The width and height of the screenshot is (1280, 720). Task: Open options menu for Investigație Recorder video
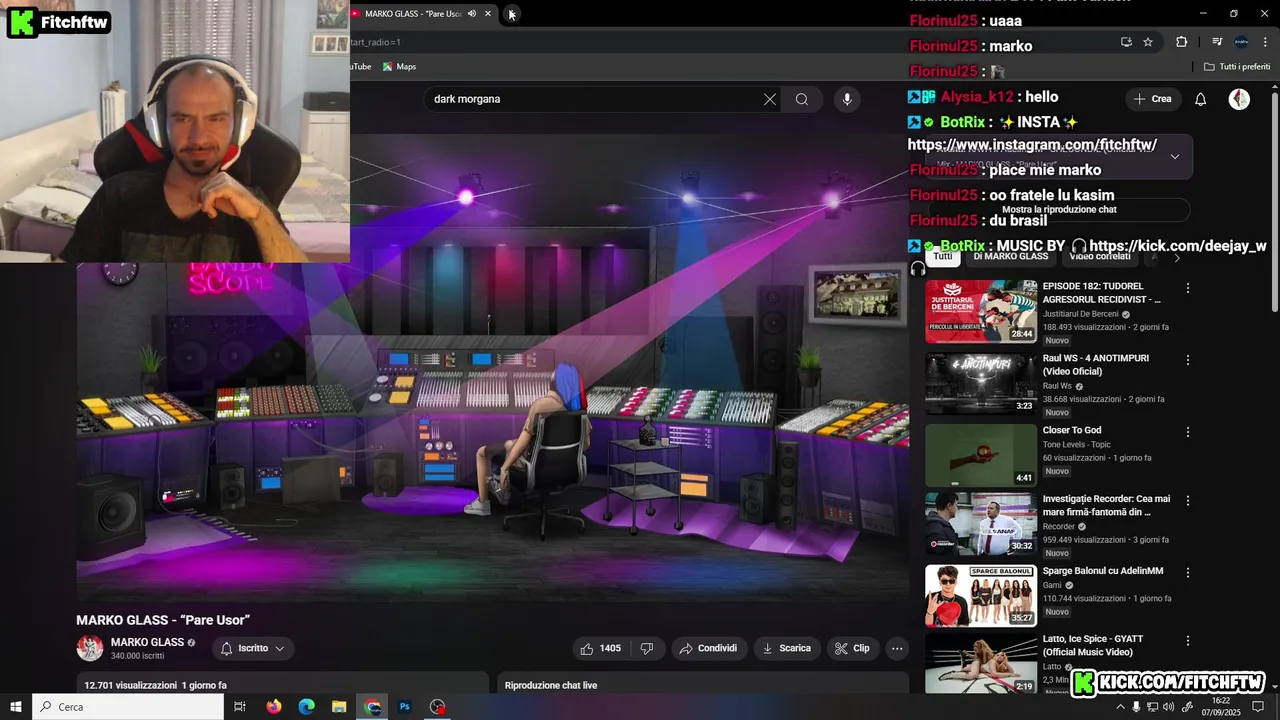click(1188, 500)
